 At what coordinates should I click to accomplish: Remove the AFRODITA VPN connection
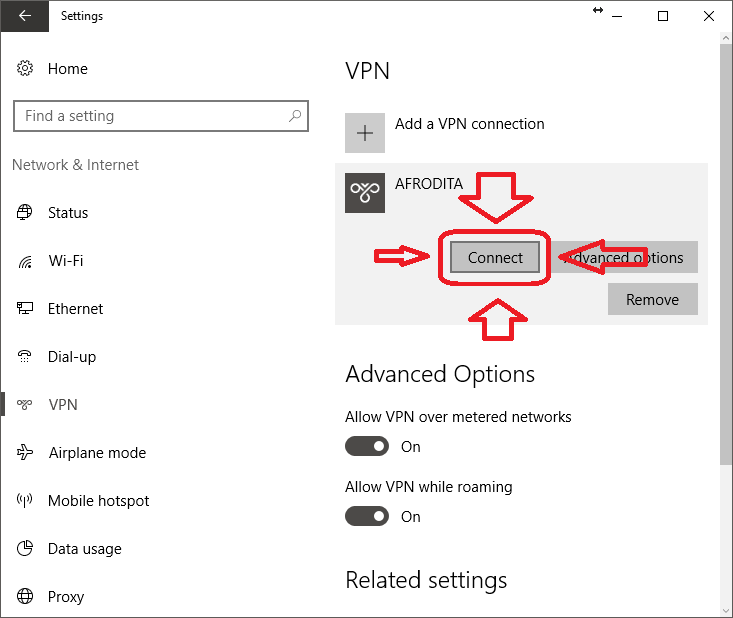653,299
